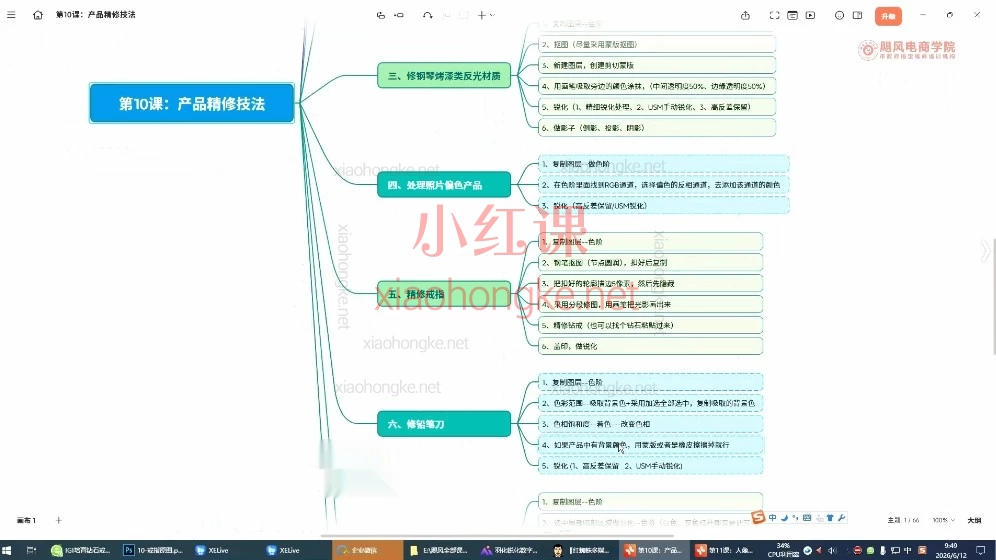Switch to 企业微信 taskbar item

(x=368, y=550)
